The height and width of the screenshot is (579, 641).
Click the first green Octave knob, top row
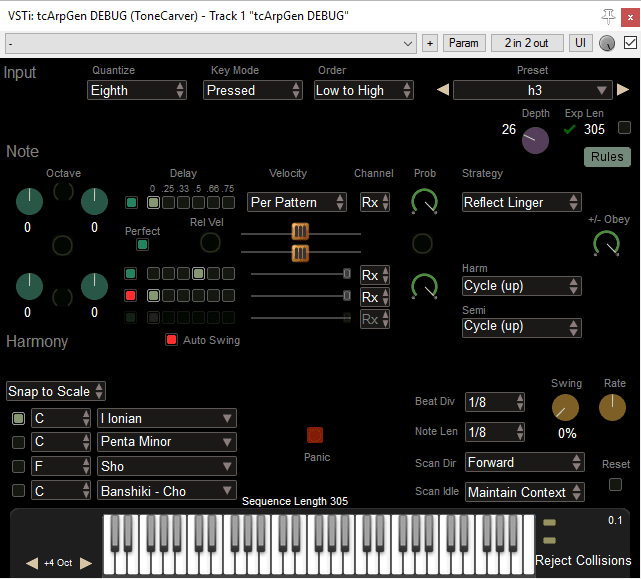coord(29,202)
